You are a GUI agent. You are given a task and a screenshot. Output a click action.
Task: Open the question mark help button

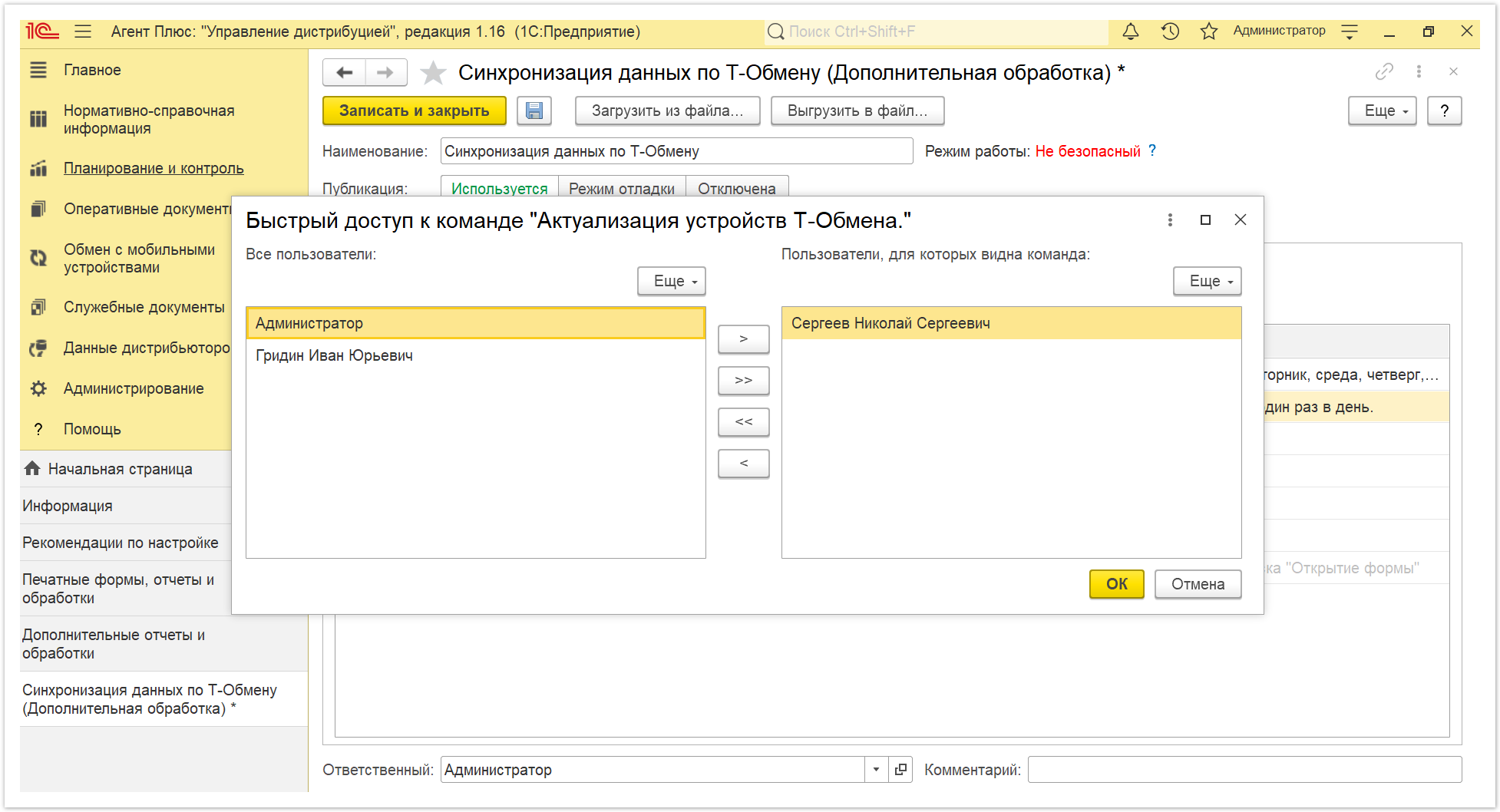click(1445, 111)
